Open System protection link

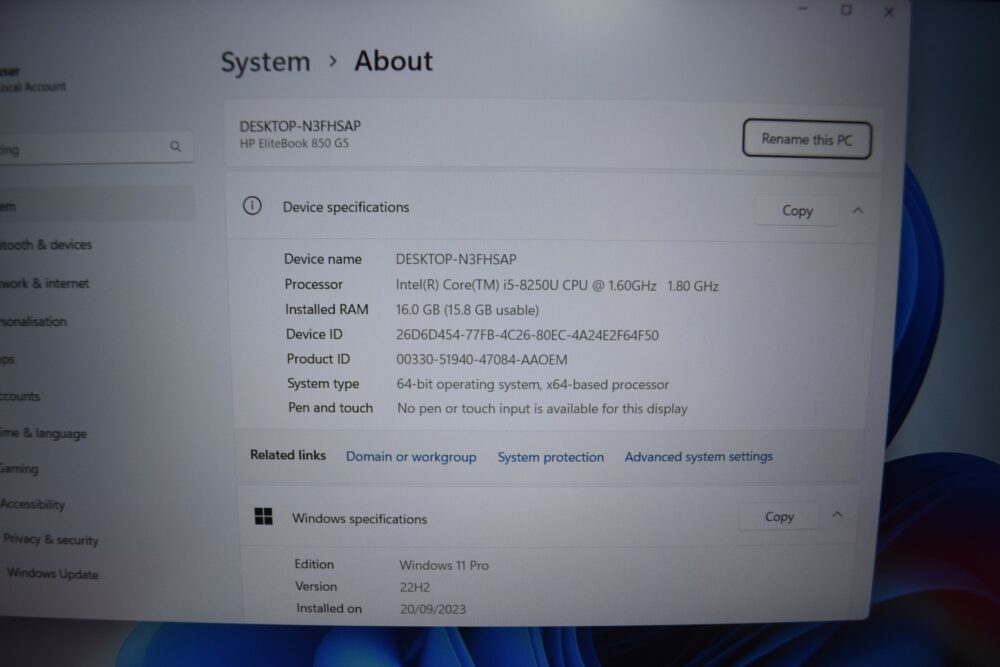pyautogui.click(x=550, y=457)
